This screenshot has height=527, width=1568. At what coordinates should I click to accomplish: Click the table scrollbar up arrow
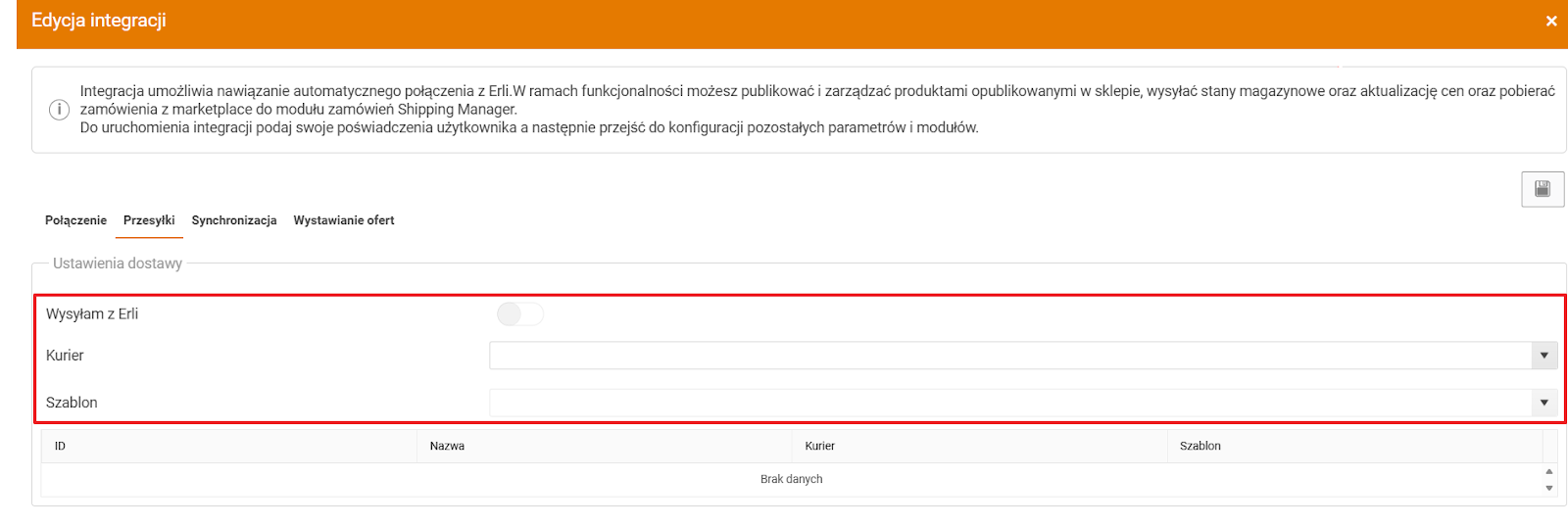click(x=1549, y=471)
